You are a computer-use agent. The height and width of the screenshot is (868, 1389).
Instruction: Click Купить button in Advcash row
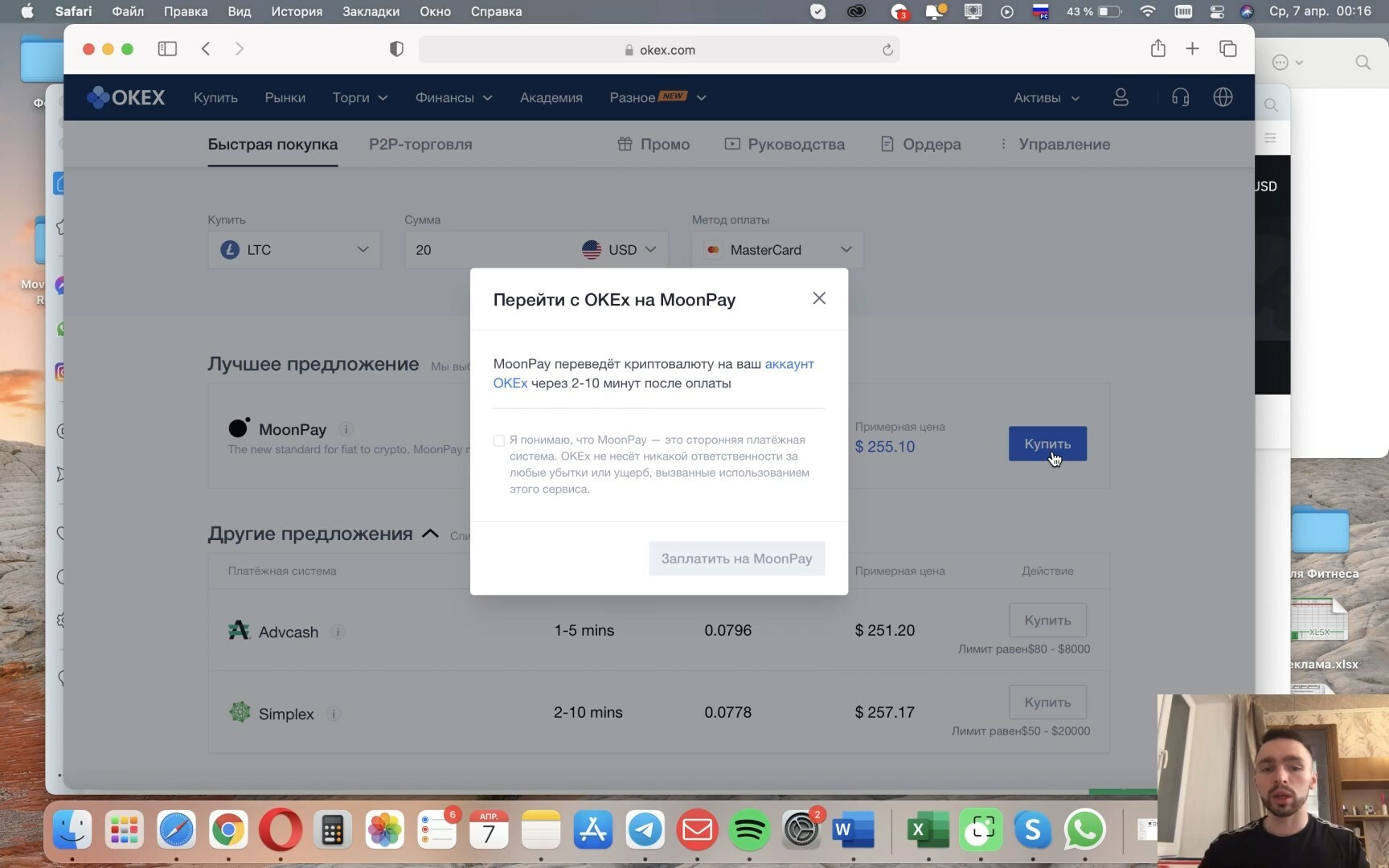click(x=1047, y=620)
